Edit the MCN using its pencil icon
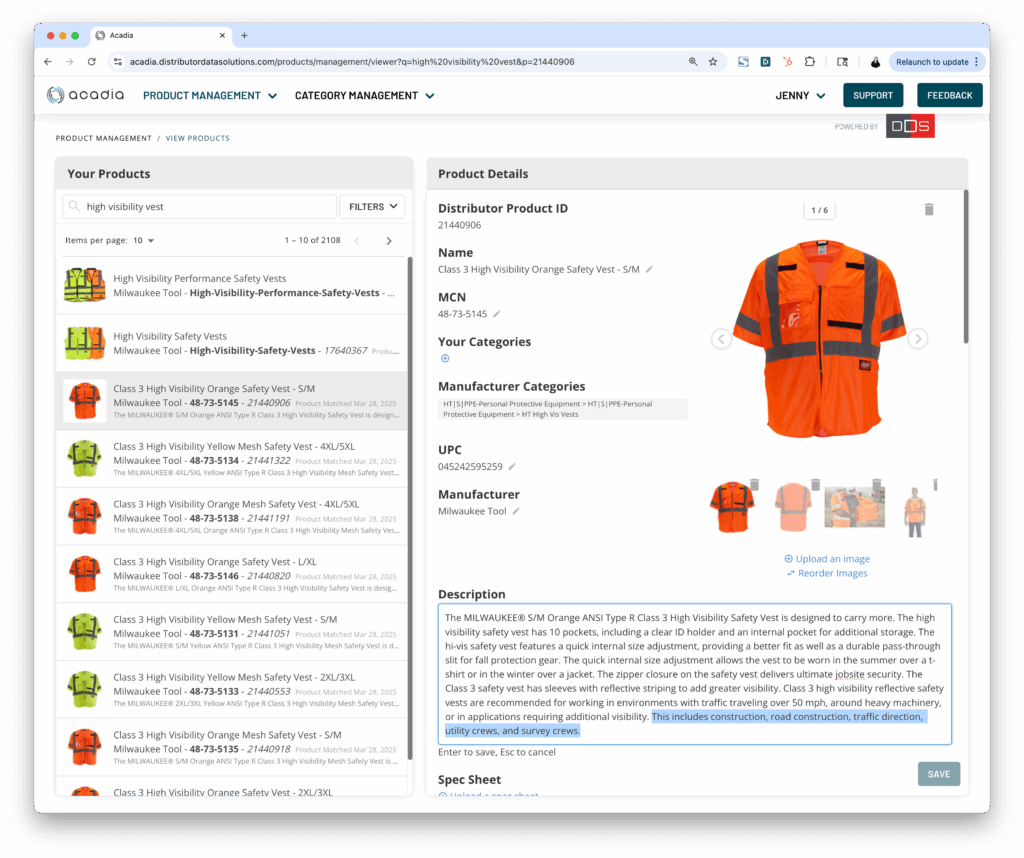Screen dimensions: 1024x858 click(x=497, y=314)
